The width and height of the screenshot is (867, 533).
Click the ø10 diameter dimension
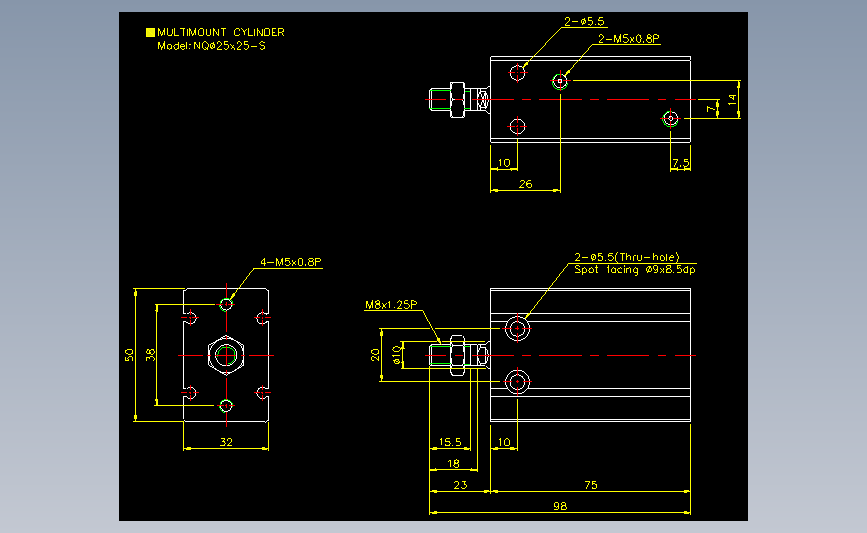point(396,355)
